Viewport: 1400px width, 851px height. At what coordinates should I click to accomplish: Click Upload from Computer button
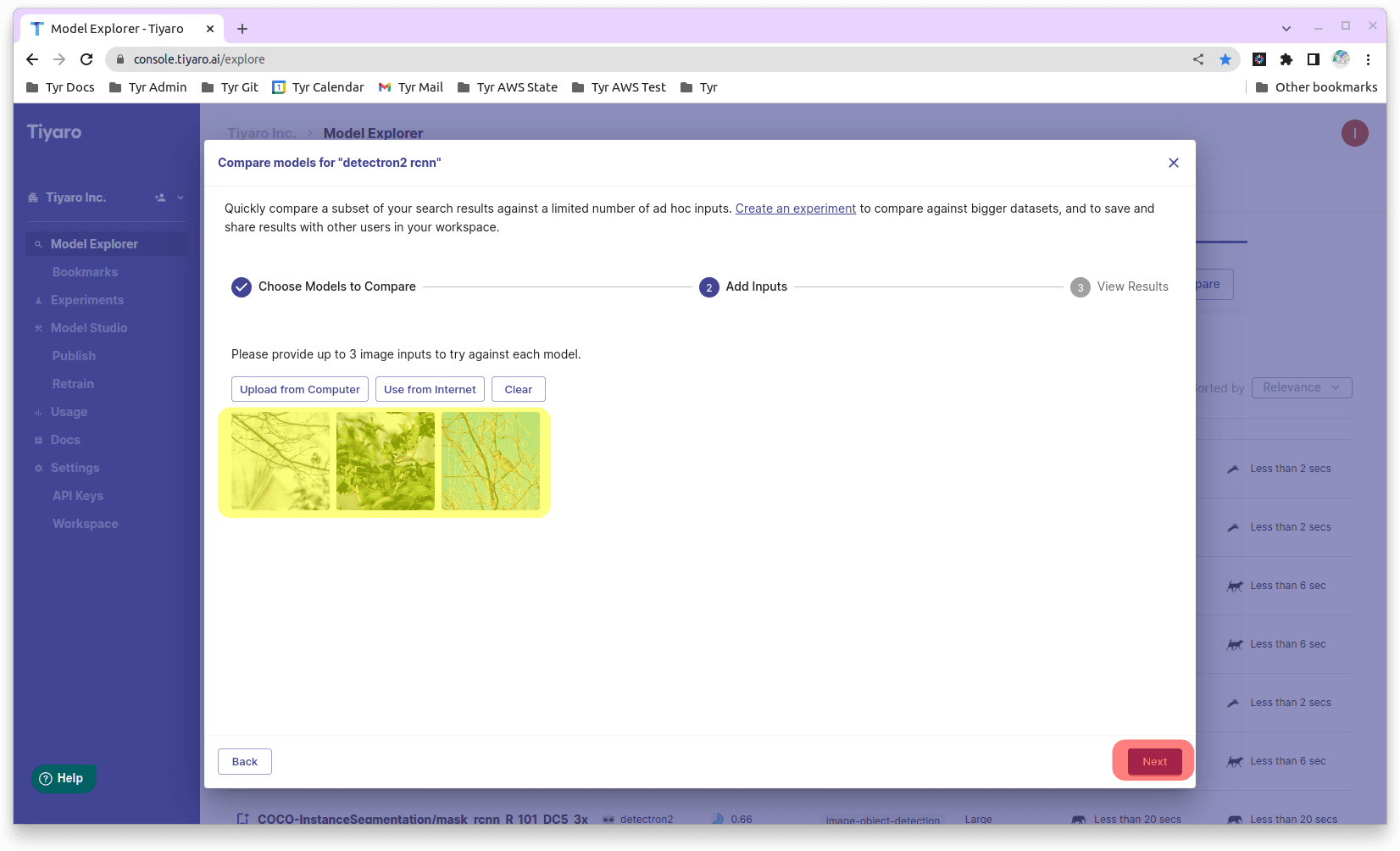coord(300,389)
